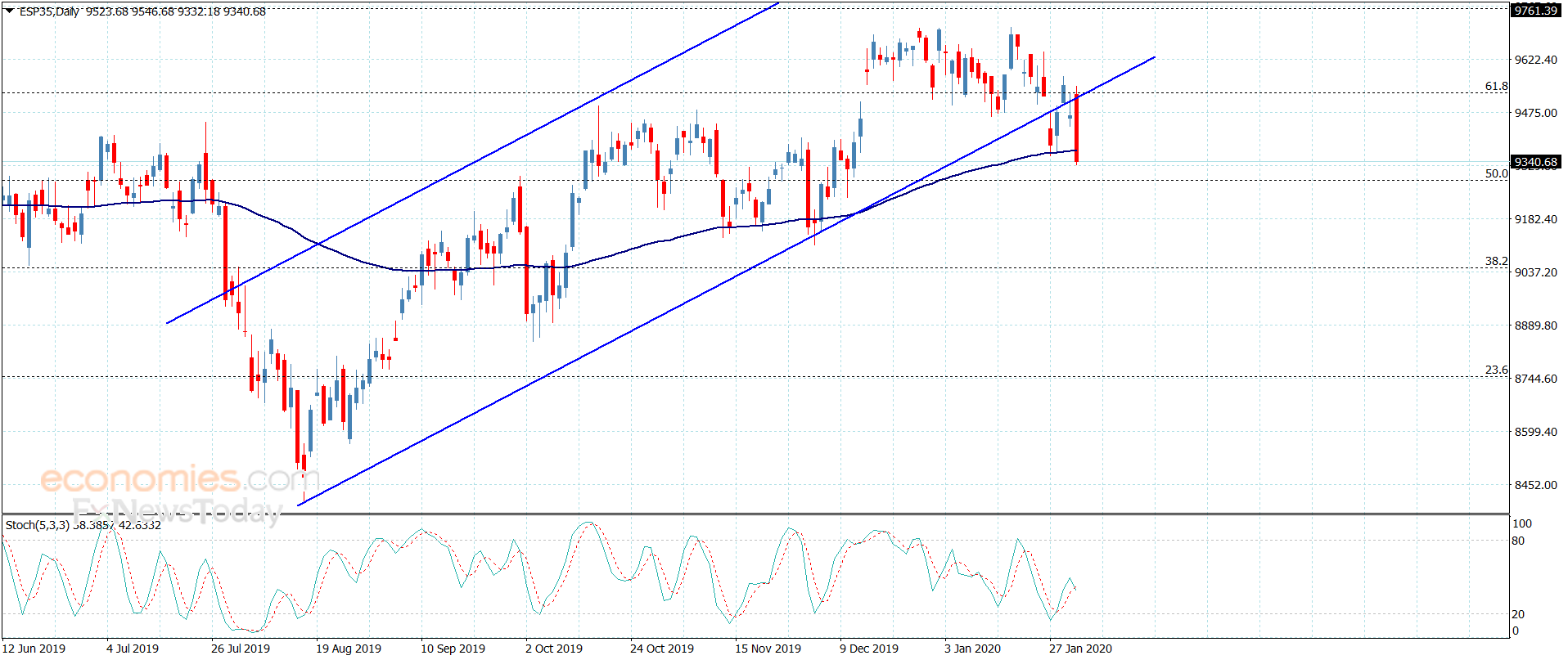Click the stochastic 80 level label
This screenshot has height=660, width=1568.
(1518, 541)
